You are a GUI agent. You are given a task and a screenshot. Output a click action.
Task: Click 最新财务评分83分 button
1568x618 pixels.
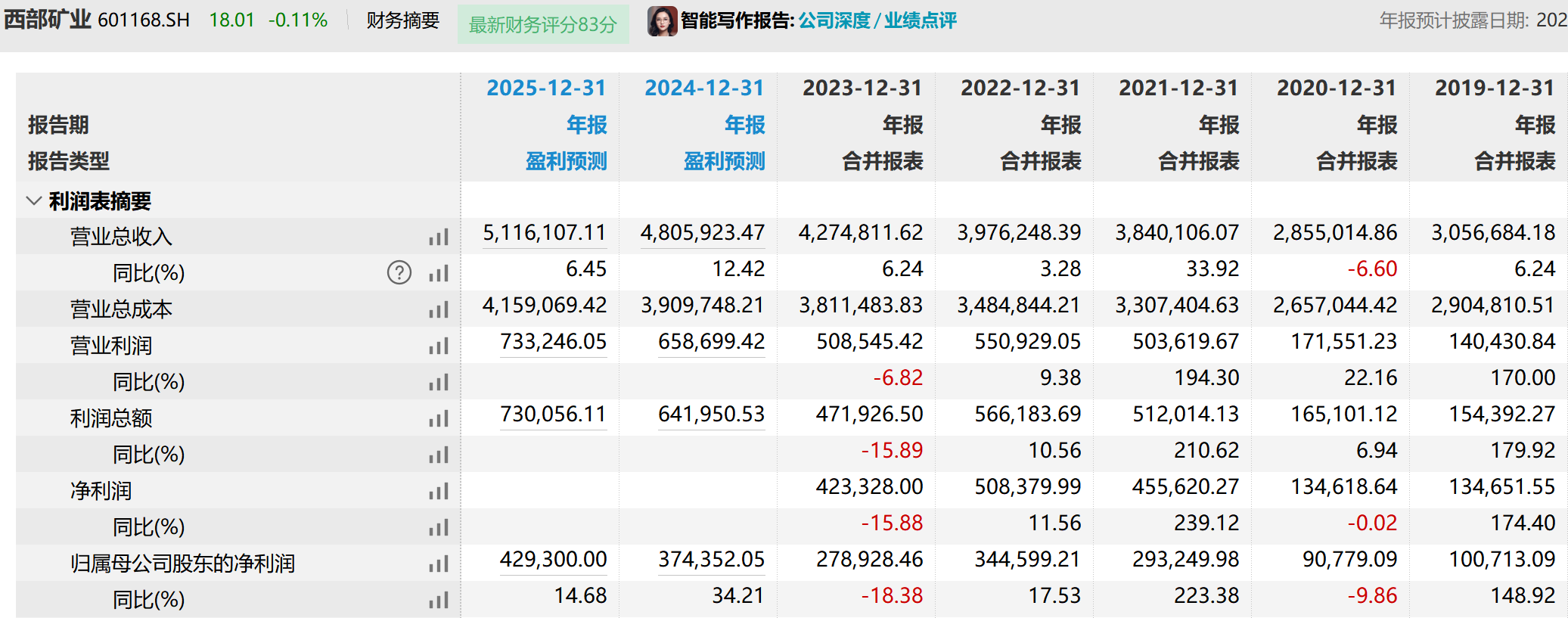pyautogui.click(x=543, y=24)
